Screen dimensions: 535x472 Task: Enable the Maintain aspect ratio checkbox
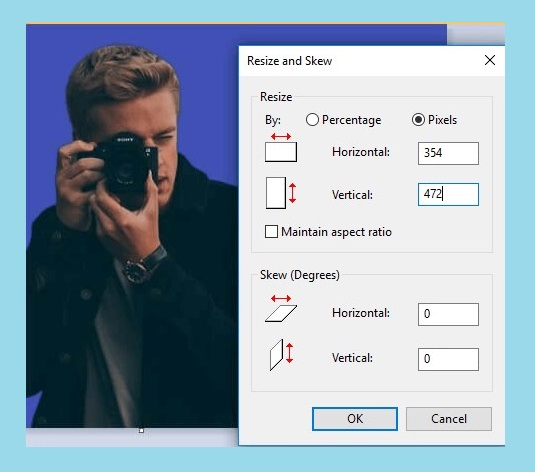pyautogui.click(x=271, y=231)
